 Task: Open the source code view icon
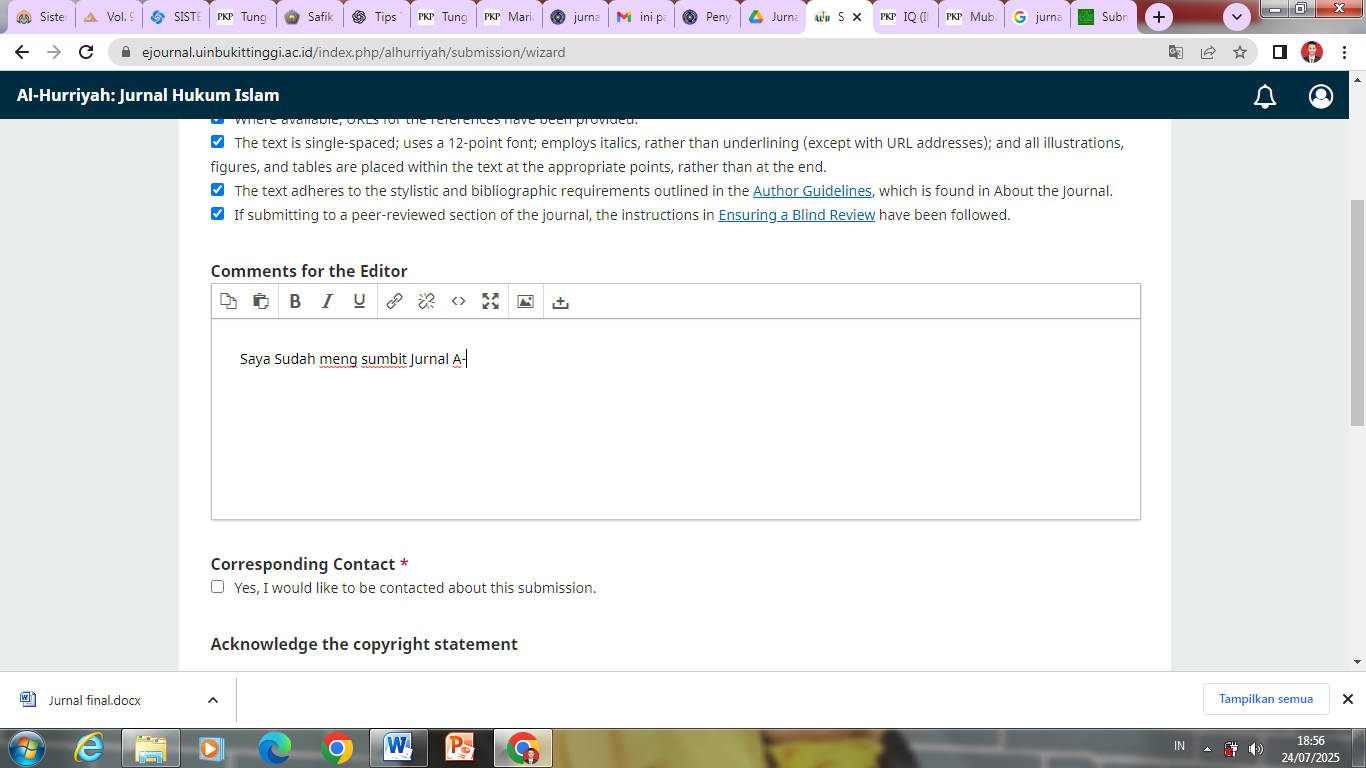tap(458, 302)
